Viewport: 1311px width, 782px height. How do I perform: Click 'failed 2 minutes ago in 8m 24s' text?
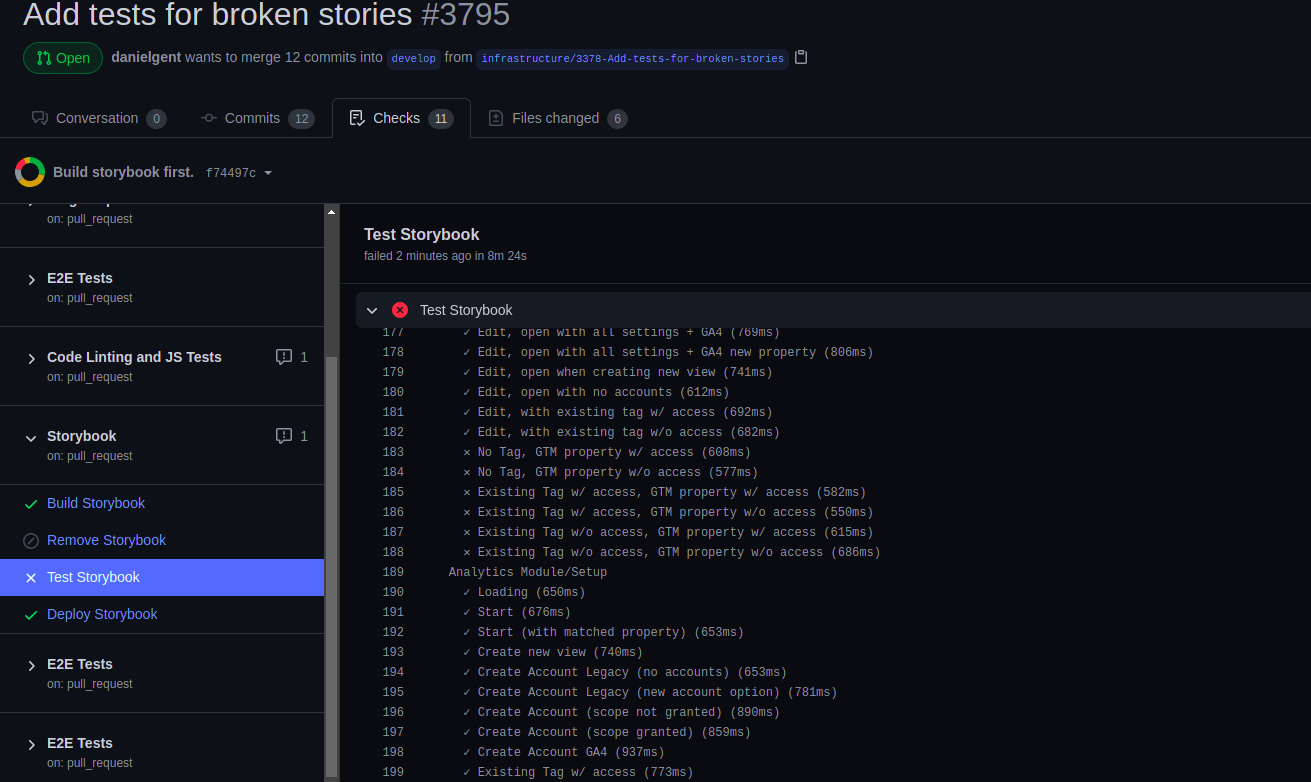(445, 256)
